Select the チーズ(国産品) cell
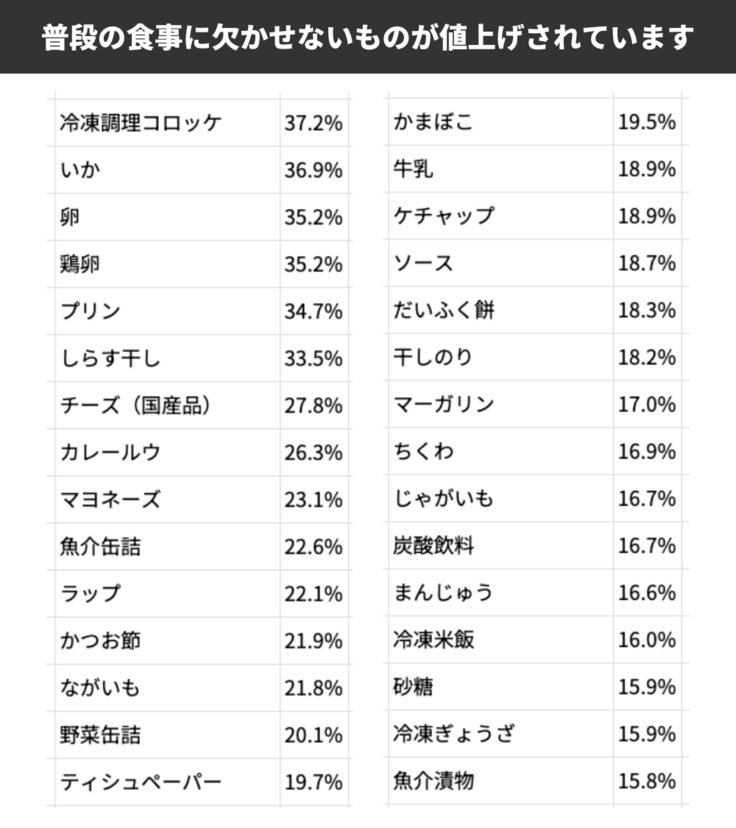 [135, 405]
